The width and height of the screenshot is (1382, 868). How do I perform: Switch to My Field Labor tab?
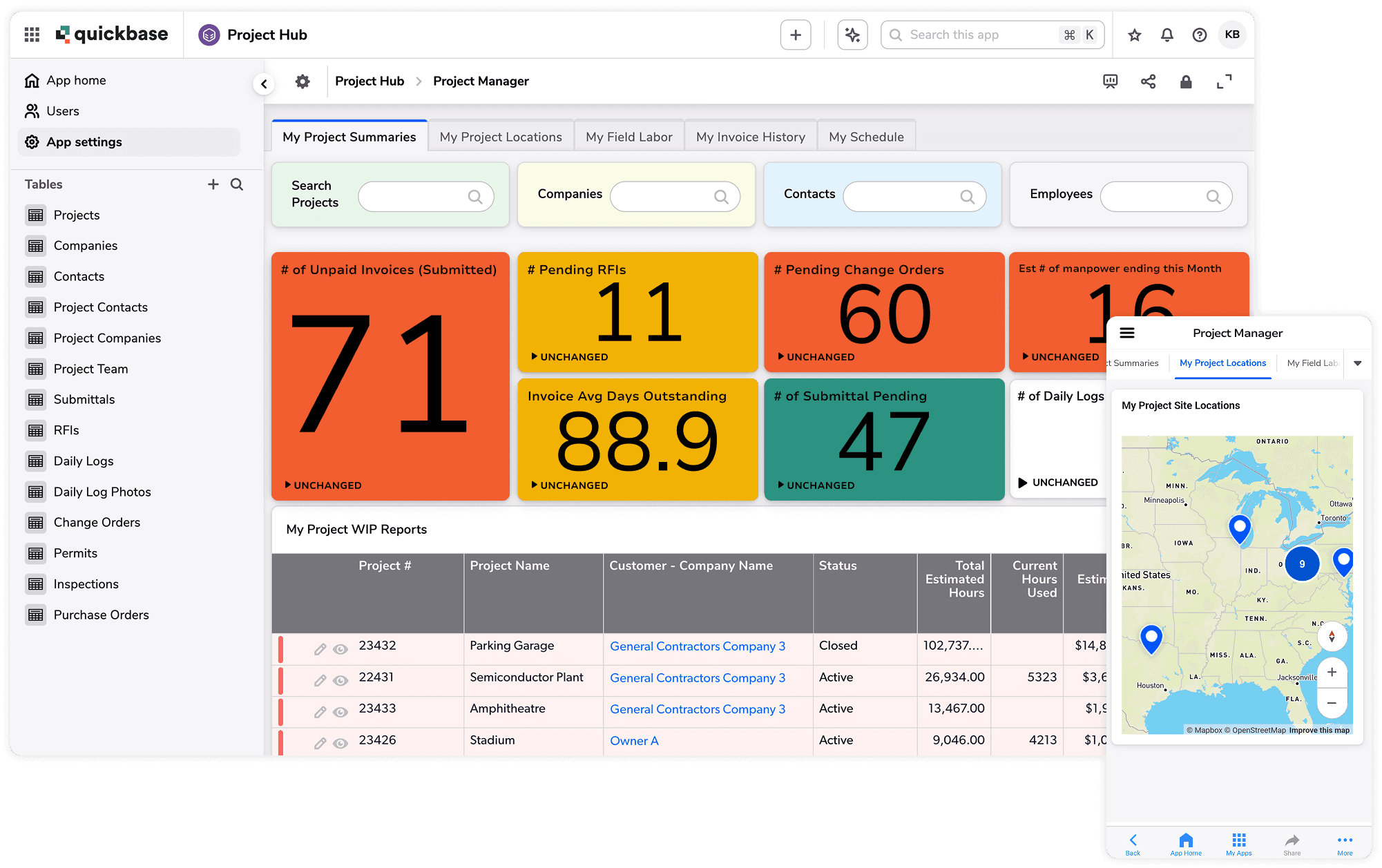click(x=628, y=137)
